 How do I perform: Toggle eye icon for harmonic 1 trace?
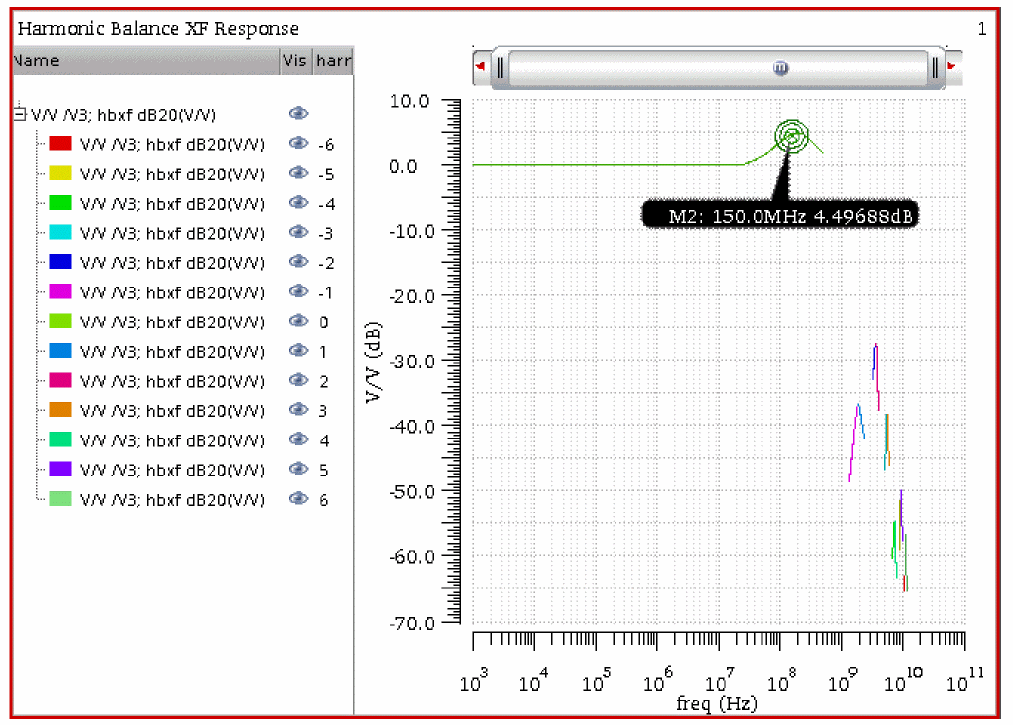[x=298, y=351]
